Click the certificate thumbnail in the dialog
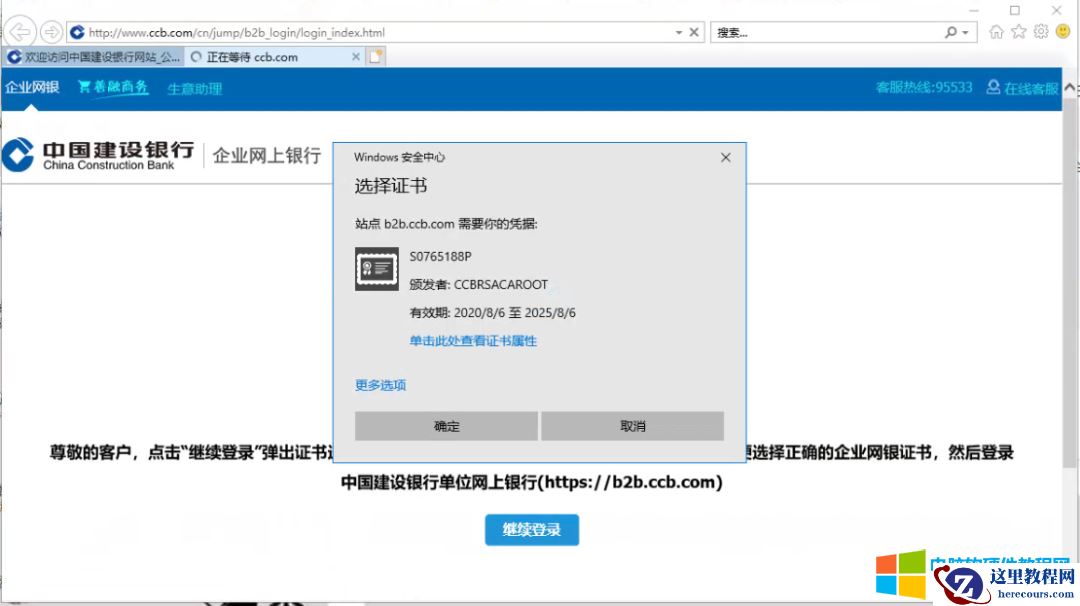This screenshot has width=1080, height=606. (375, 268)
